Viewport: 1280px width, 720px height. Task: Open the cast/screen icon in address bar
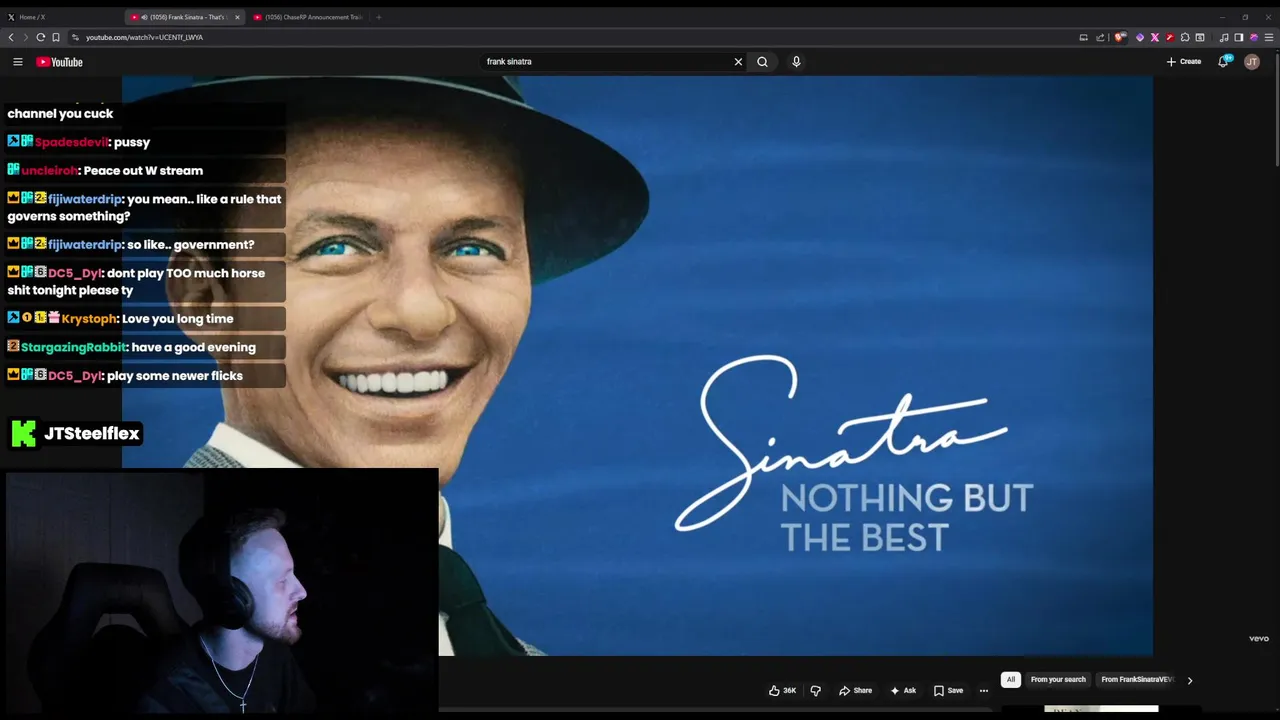[x=1083, y=37]
